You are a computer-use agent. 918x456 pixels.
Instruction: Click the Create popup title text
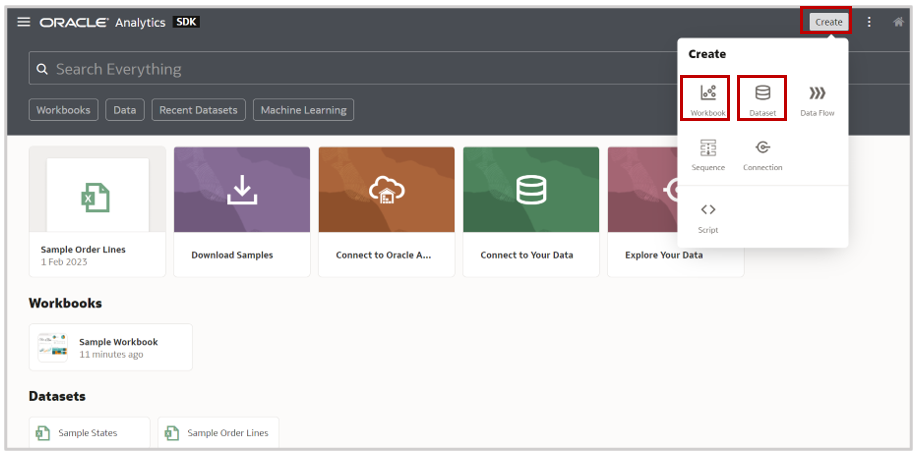[707, 54]
